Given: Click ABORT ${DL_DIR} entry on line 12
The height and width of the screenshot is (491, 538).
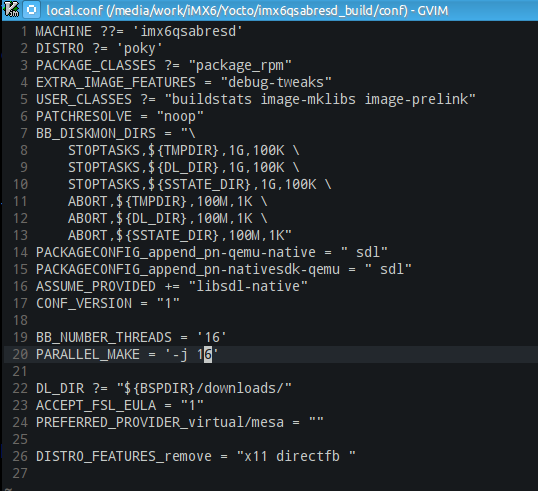Looking at the screenshot, I should (x=167, y=219).
